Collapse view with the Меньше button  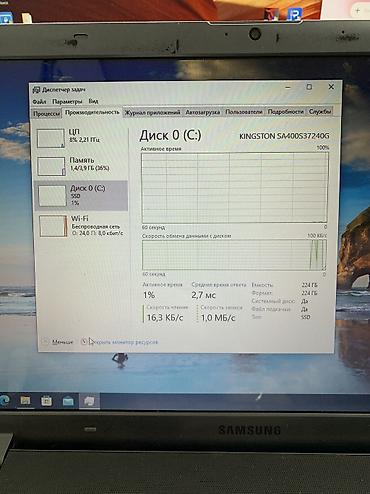58,342
